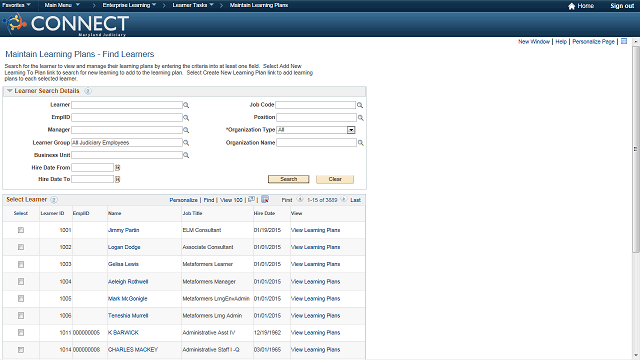
Task: Go to the Last page of learners
Action: pos(355,200)
